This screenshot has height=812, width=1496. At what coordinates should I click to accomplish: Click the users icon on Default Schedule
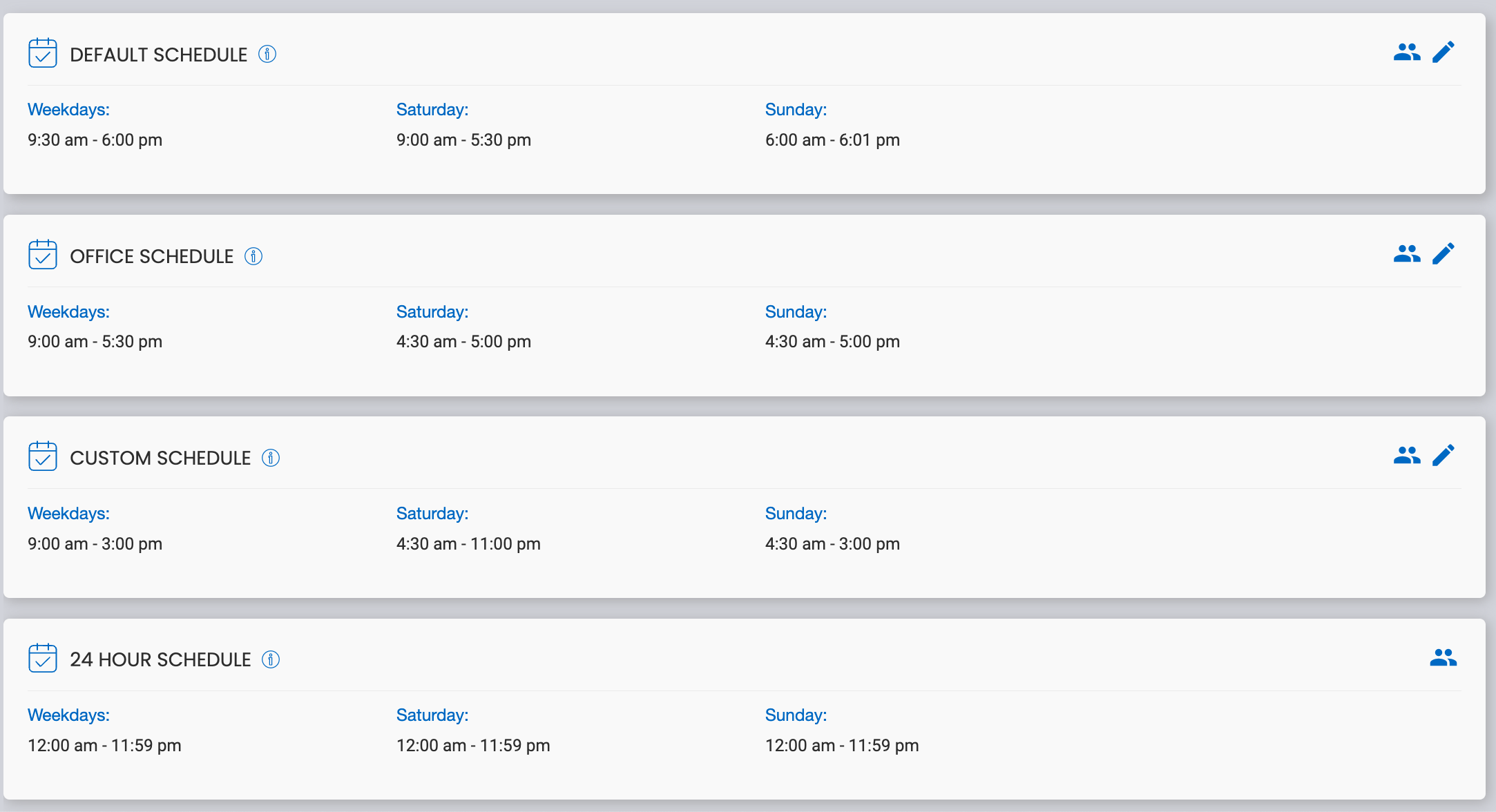point(1407,52)
